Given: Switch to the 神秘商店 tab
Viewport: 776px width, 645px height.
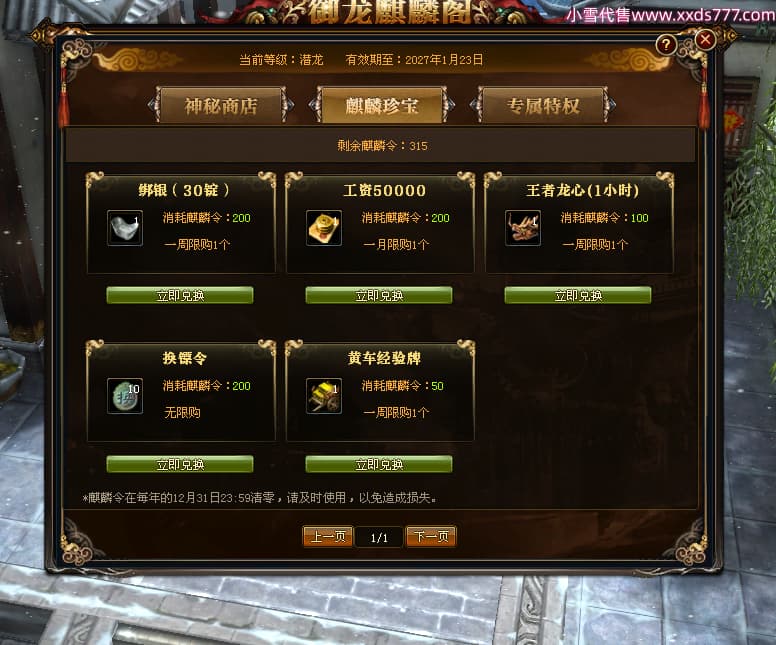Looking at the screenshot, I should tap(221, 105).
